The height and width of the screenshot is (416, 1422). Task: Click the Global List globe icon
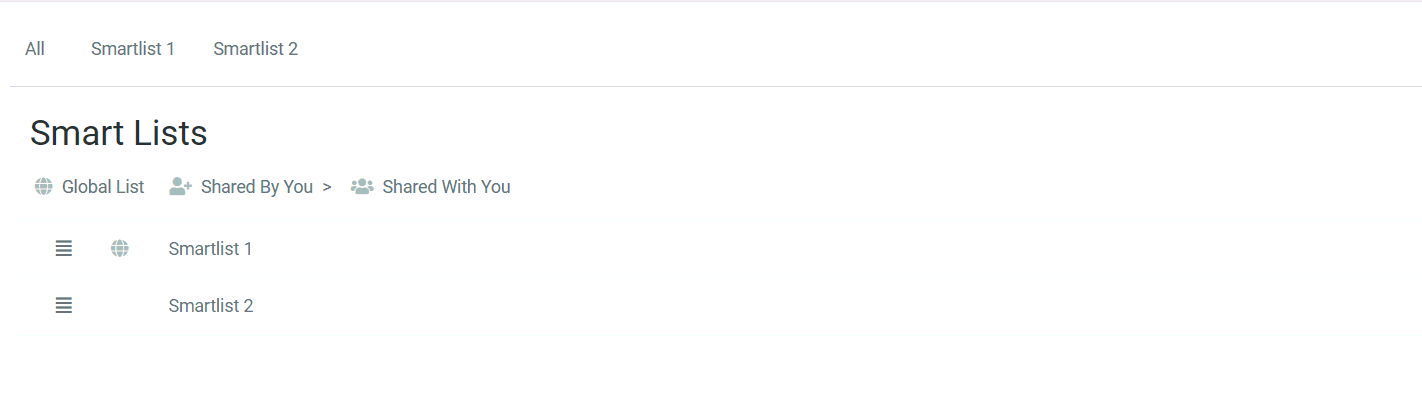(x=43, y=187)
